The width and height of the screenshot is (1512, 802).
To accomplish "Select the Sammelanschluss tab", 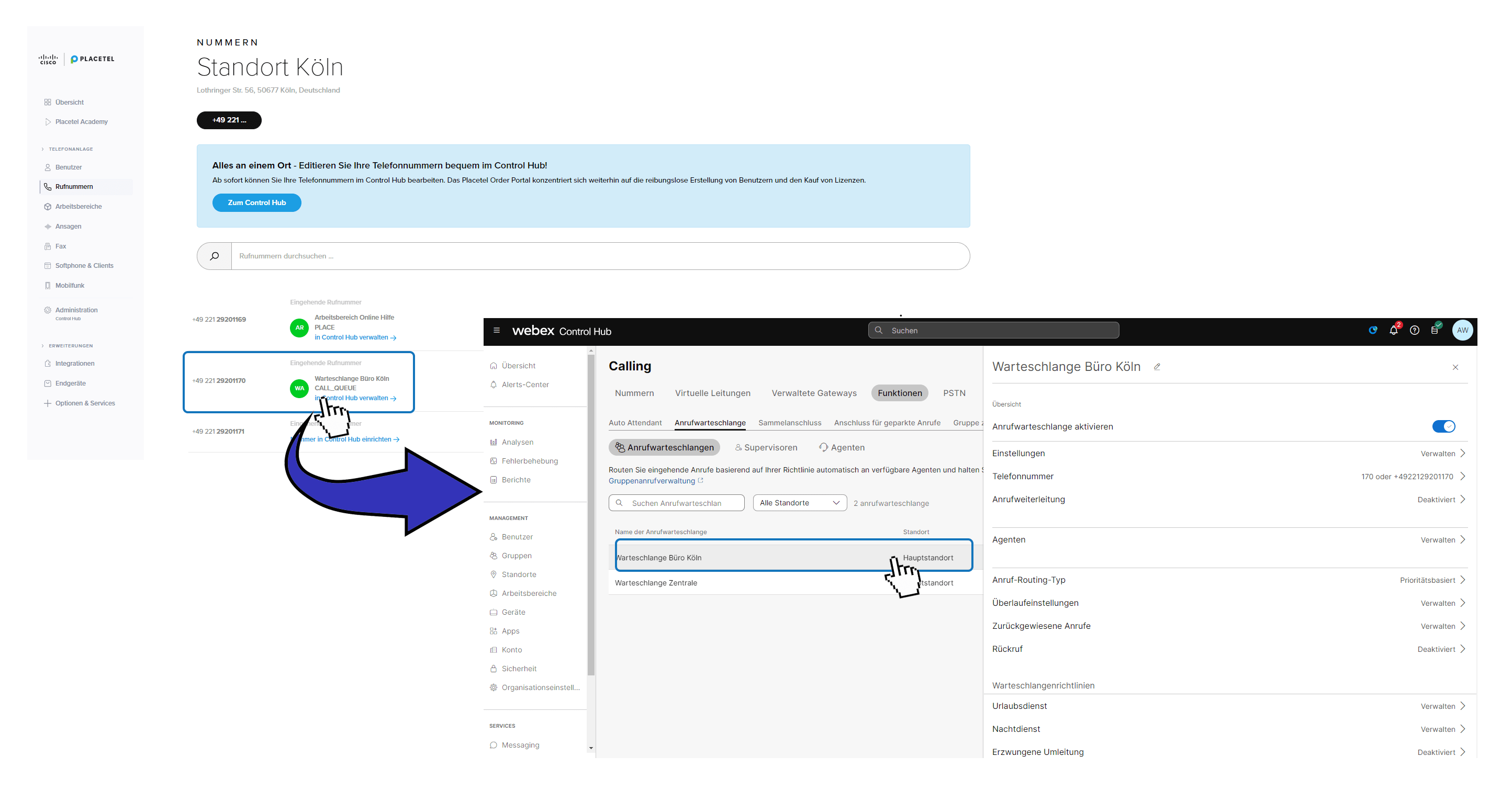I will tap(789, 422).
